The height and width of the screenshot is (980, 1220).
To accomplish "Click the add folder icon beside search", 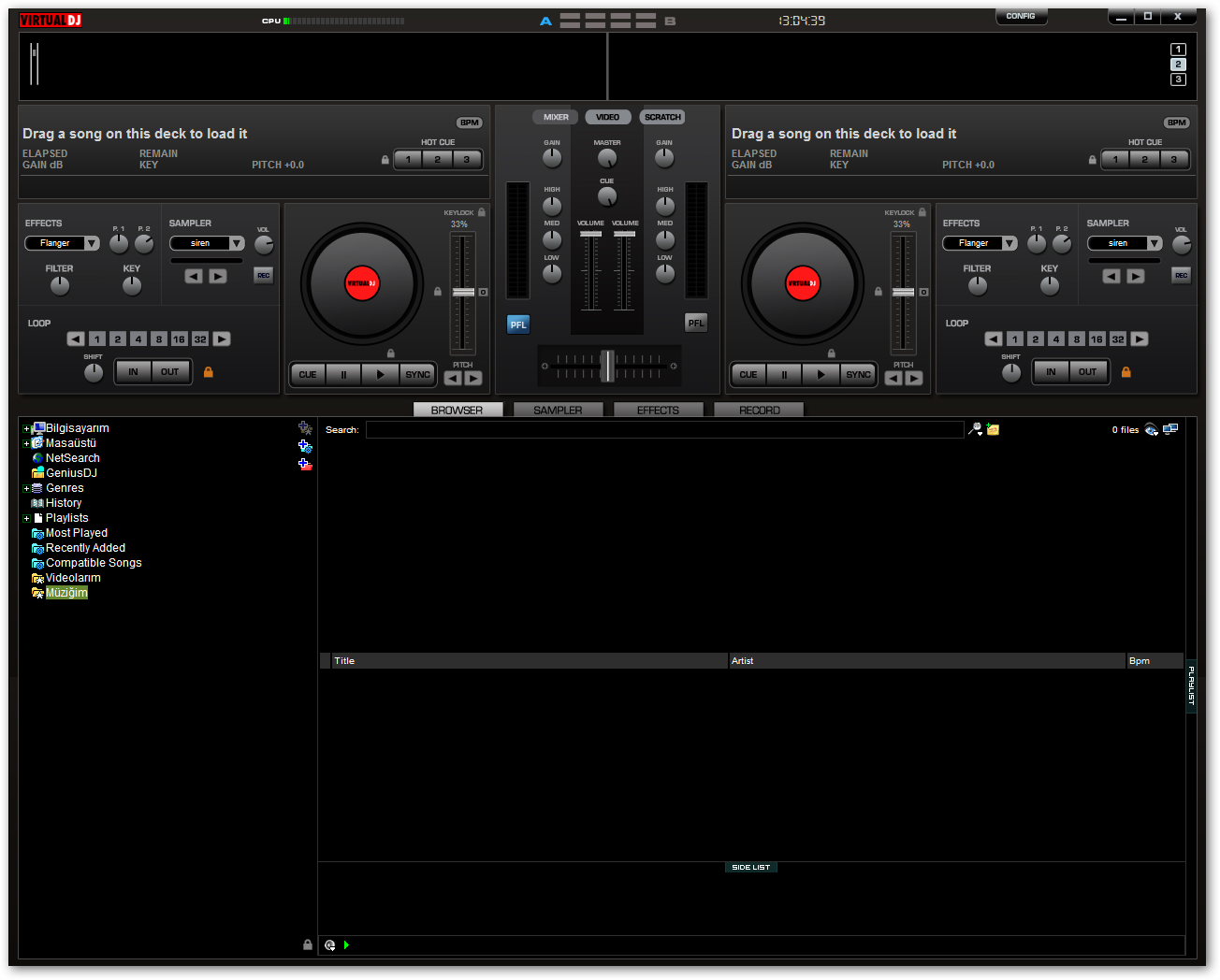I will (993, 429).
